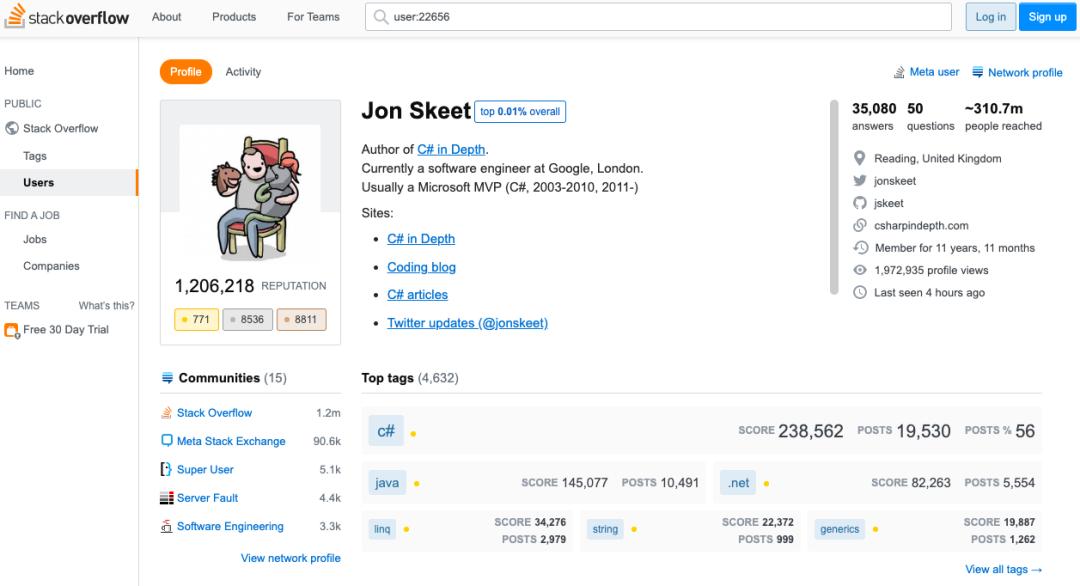This screenshot has width=1080, height=586.
Task: Focus the search input field
Action: [660, 17]
